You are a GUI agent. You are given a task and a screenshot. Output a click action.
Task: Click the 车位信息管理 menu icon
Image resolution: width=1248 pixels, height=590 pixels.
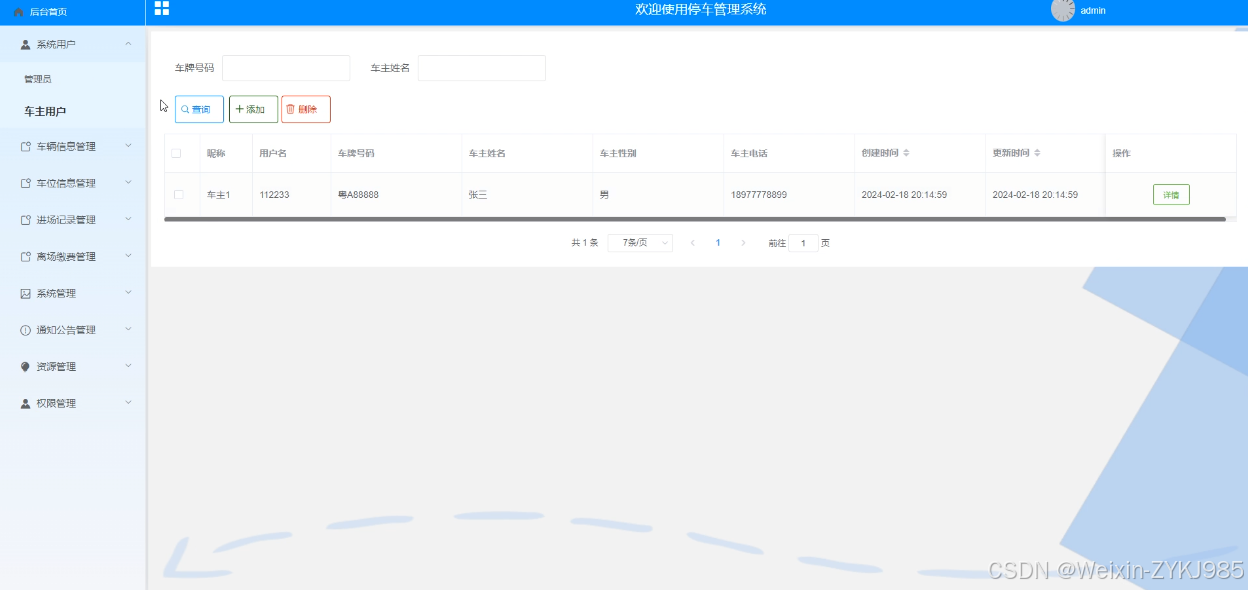[26, 183]
